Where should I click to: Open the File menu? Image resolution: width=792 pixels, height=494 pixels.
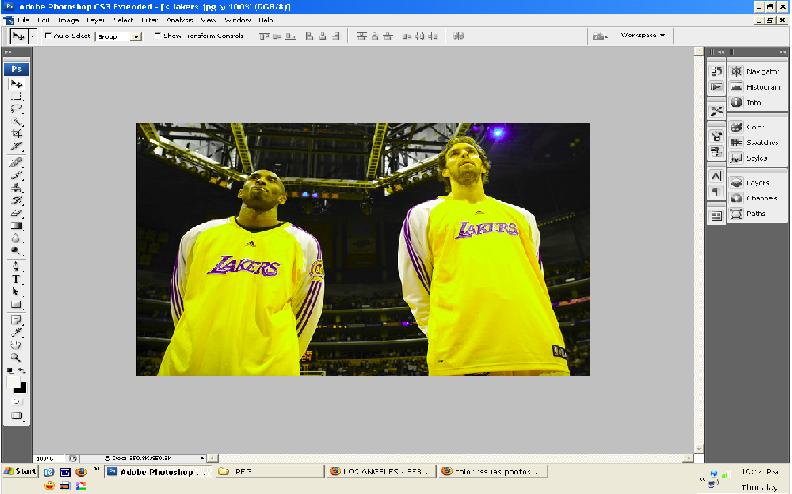[23, 20]
